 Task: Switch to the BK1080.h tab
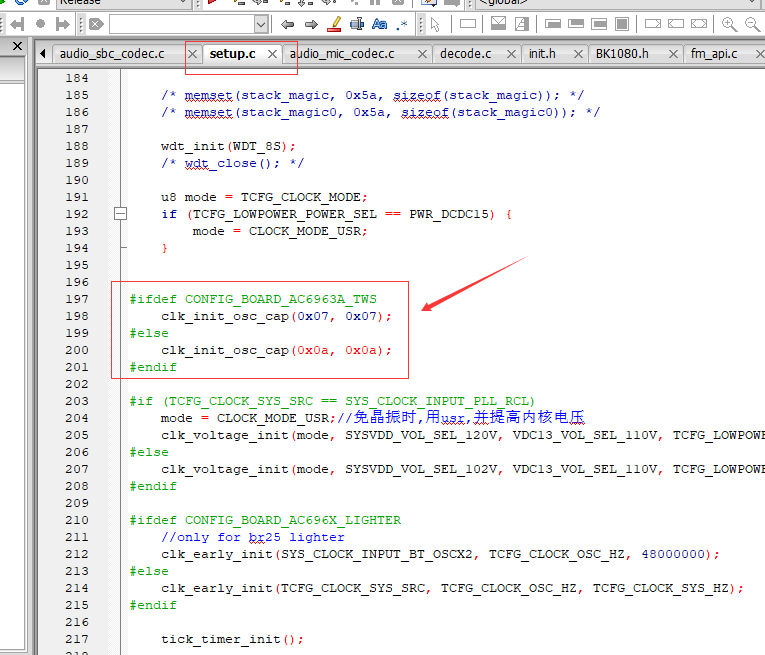(622, 54)
